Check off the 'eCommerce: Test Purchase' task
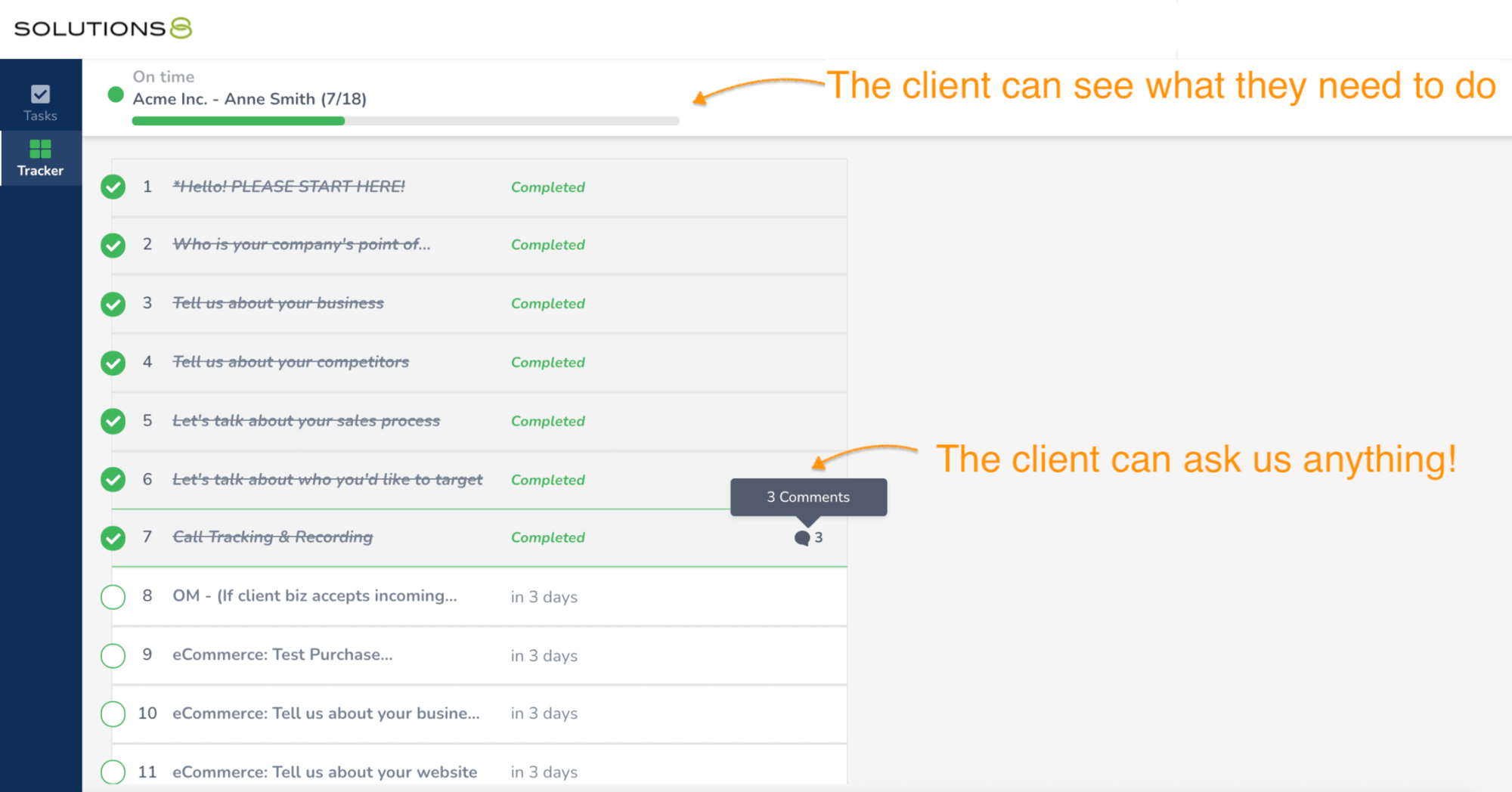Screen dimensions: 1512x792 [113, 655]
